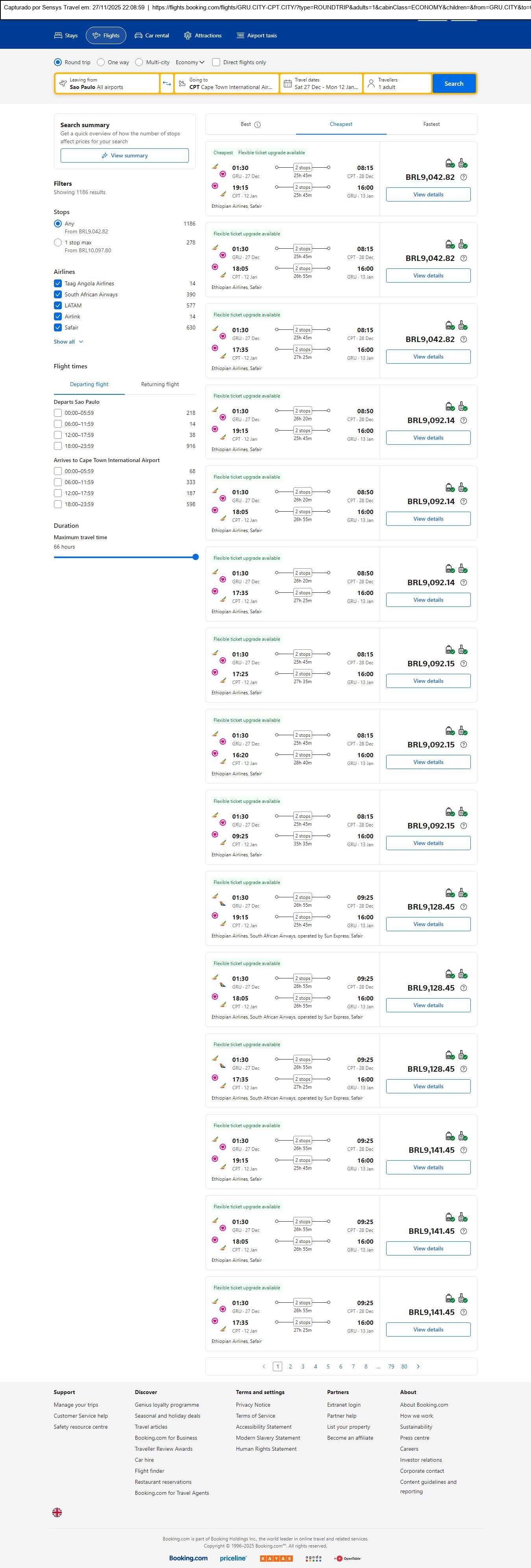
Task: Click the View summary button
Action: coord(124,156)
